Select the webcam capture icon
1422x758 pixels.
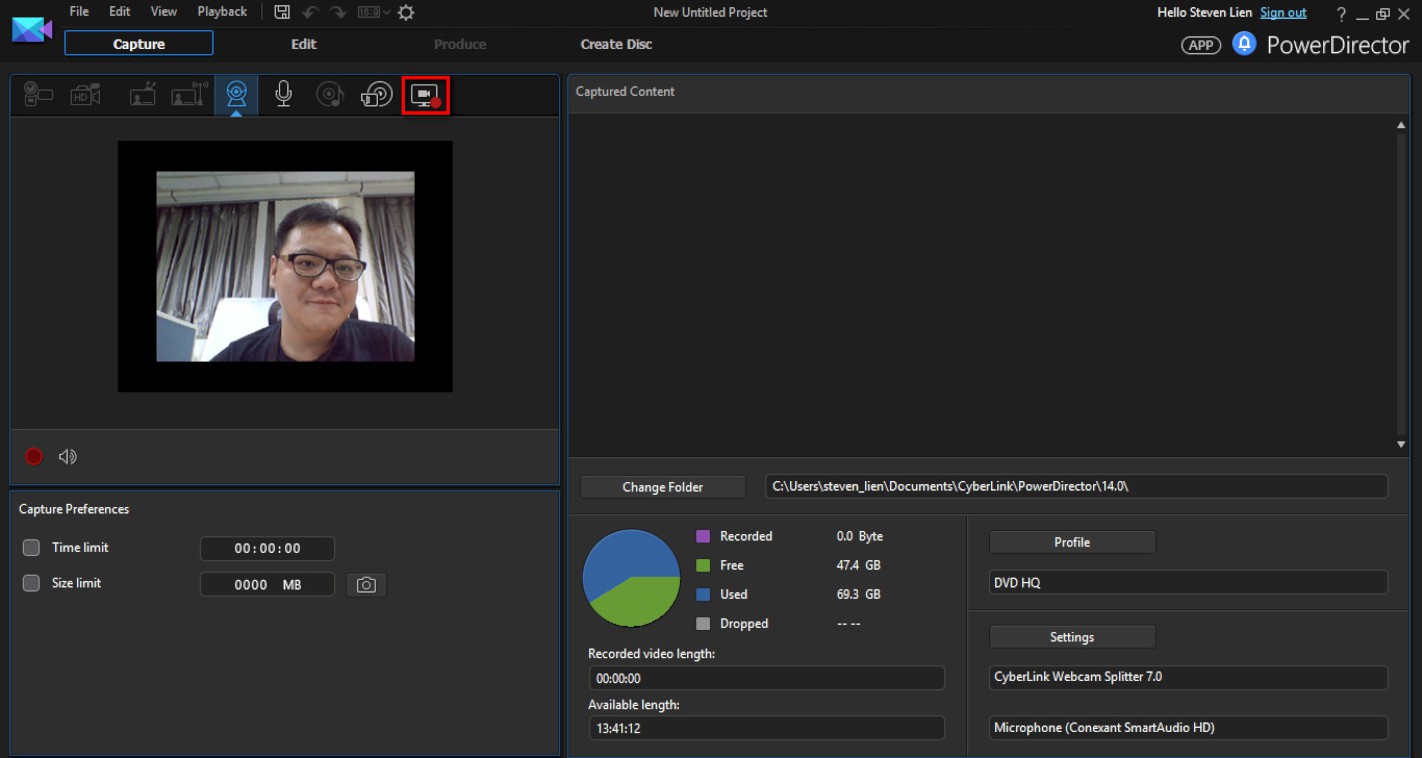tap(236, 95)
